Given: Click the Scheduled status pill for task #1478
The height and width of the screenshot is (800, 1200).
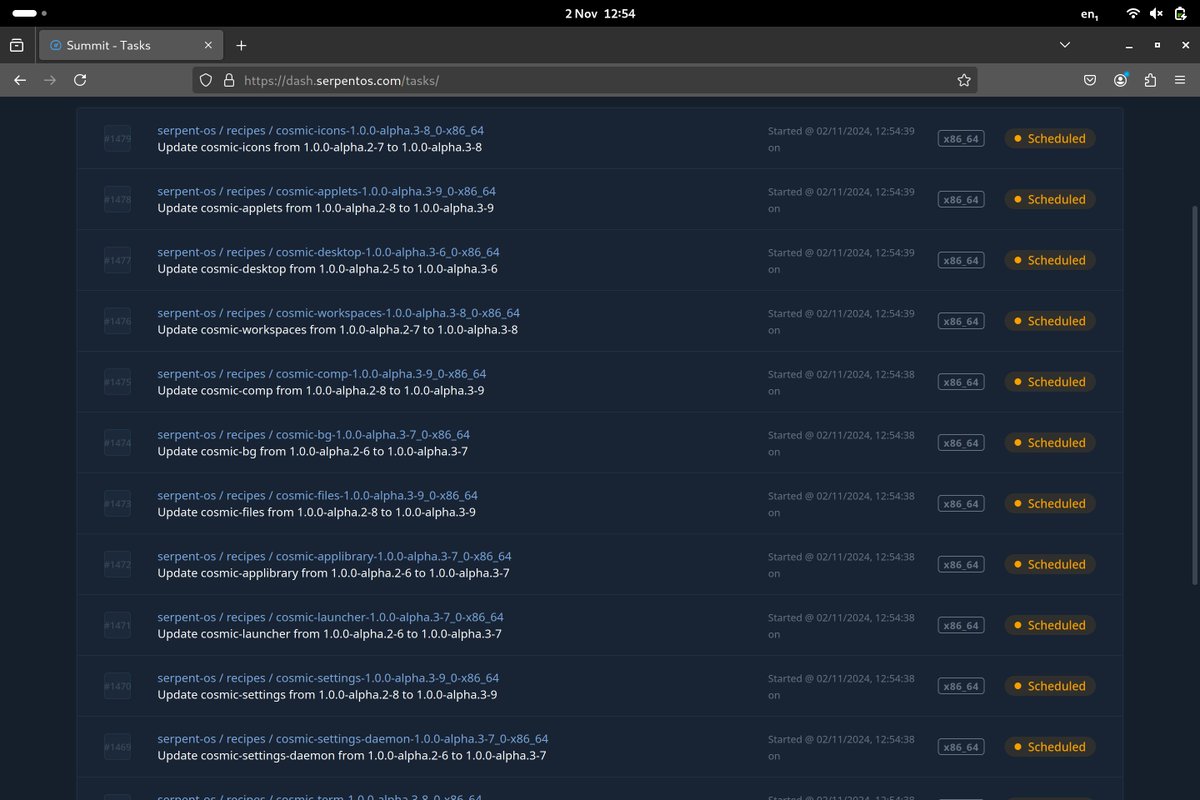Looking at the screenshot, I should [1050, 199].
